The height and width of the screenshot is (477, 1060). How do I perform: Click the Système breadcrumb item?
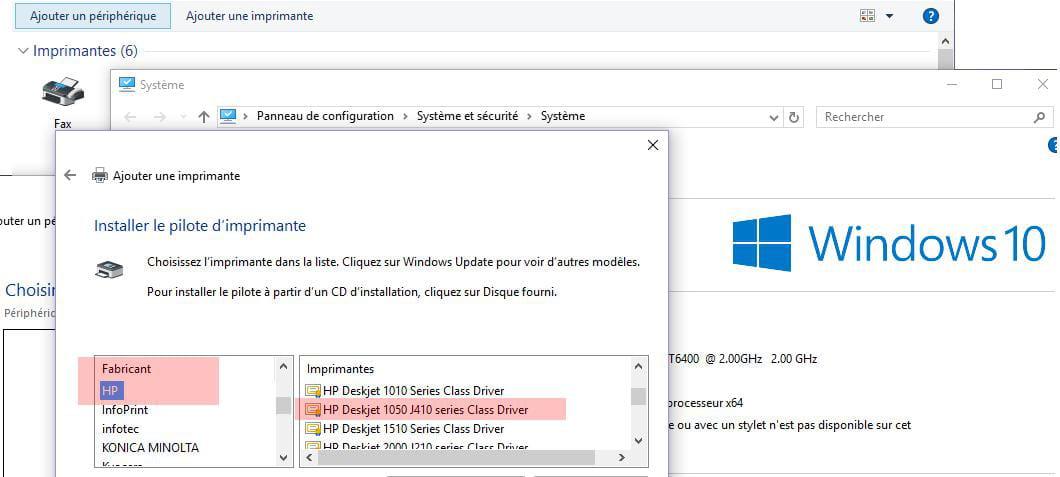click(562, 116)
